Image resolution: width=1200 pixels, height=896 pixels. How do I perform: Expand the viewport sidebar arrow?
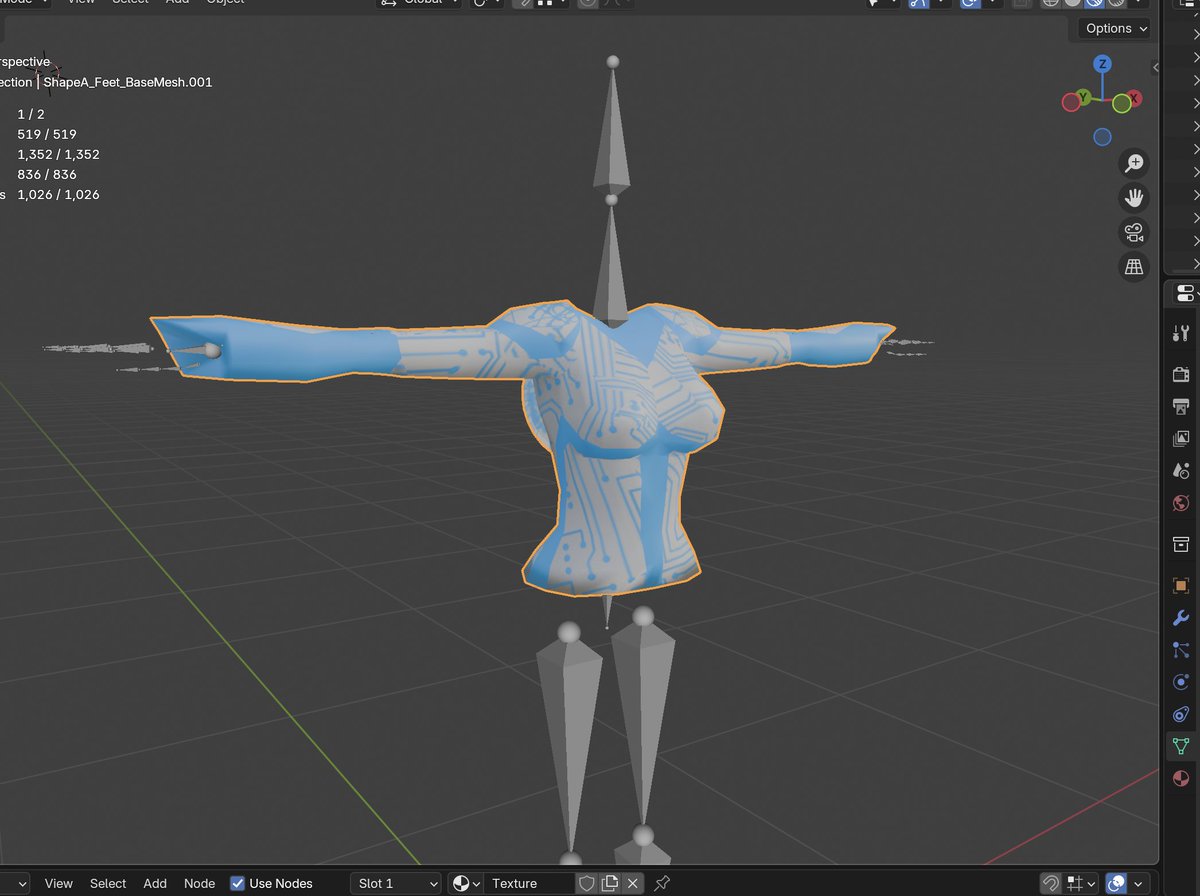[x=1156, y=67]
